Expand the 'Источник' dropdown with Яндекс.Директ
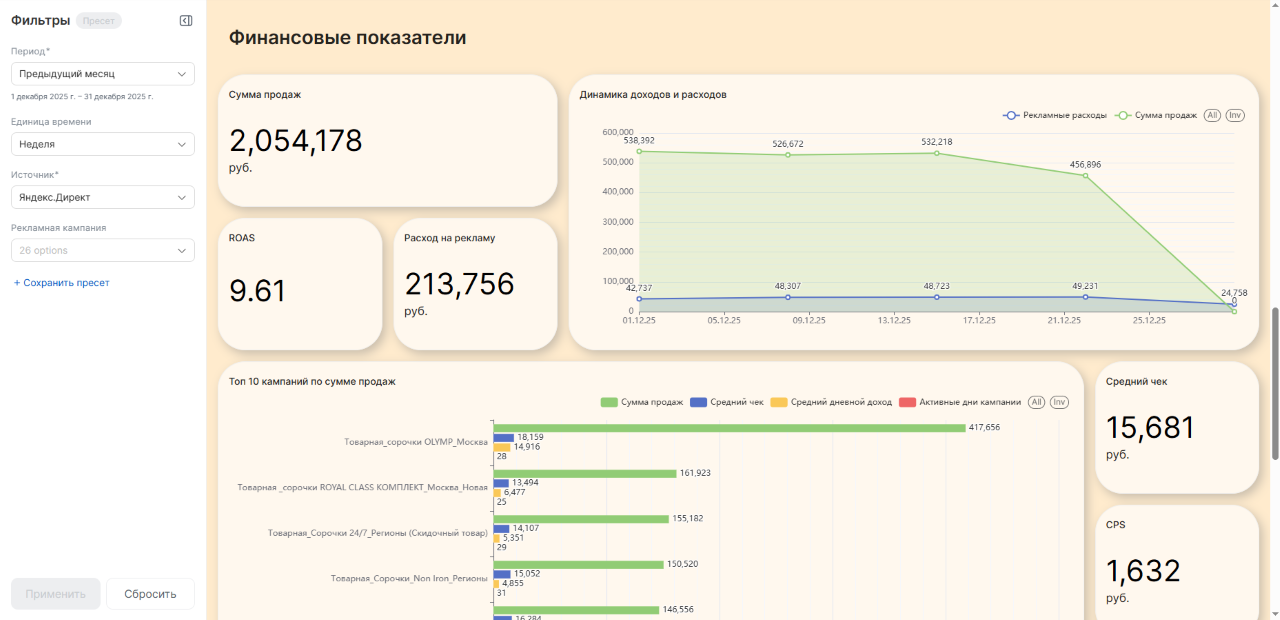The image size is (1280, 620). point(102,197)
